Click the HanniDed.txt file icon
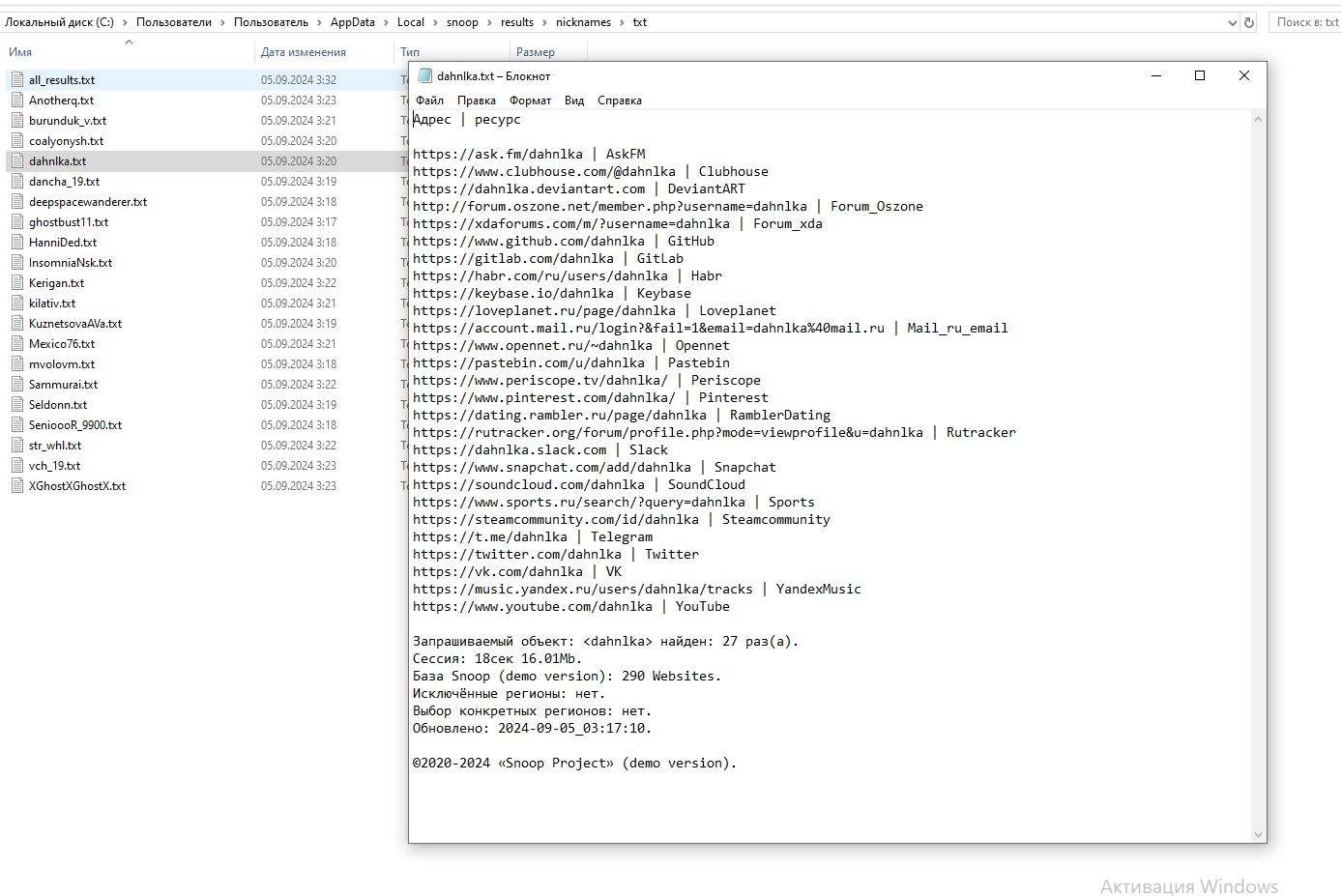 pyautogui.click(x=17, y=242)
